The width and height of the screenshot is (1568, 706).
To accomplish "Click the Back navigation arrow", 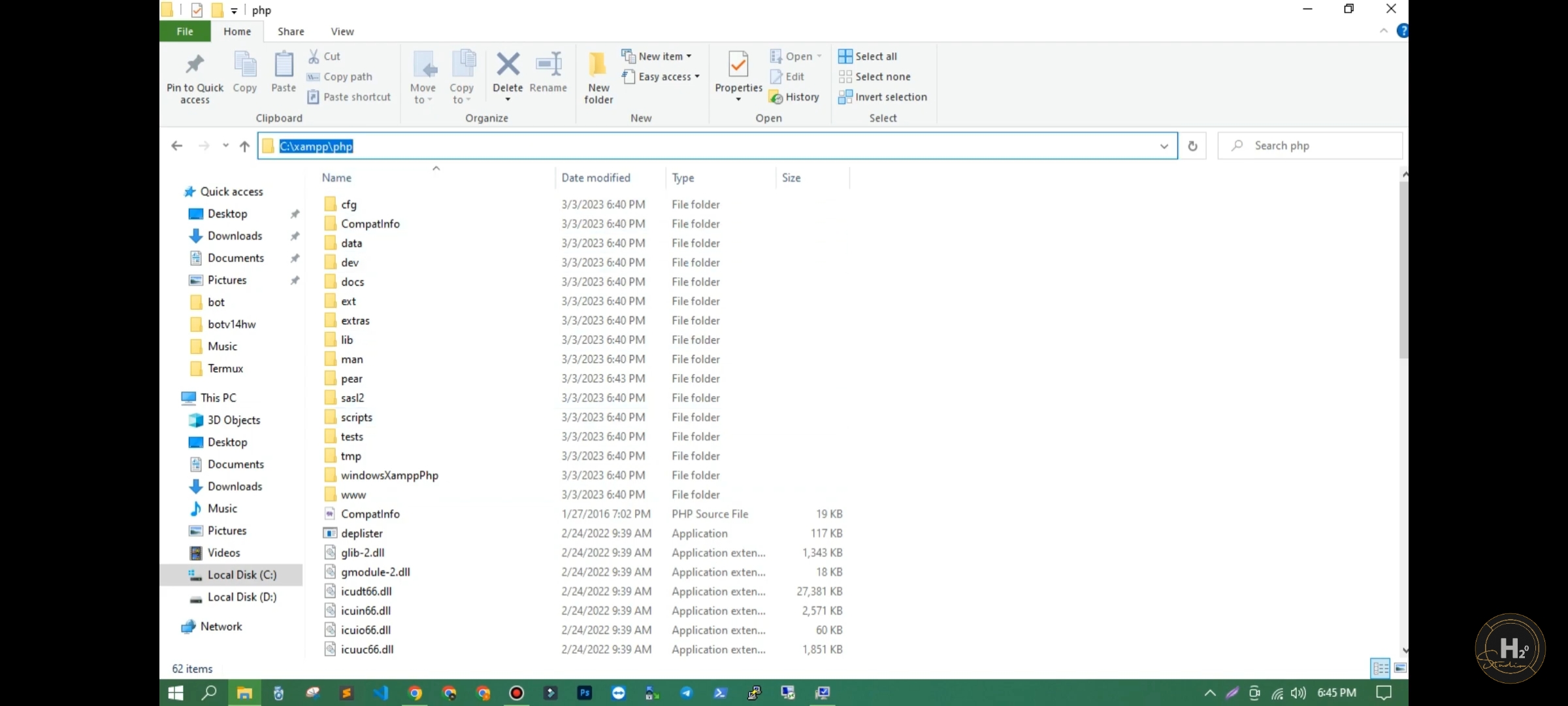I will coord(177,146).
